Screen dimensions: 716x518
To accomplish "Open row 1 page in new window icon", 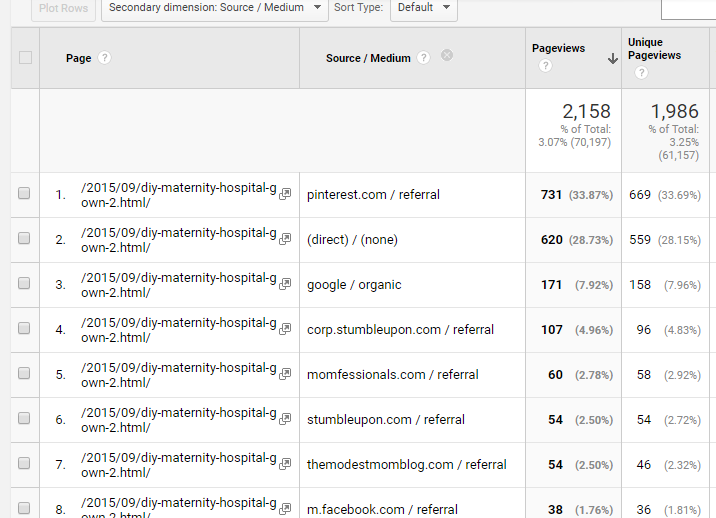I will click(x=285, y=195).
